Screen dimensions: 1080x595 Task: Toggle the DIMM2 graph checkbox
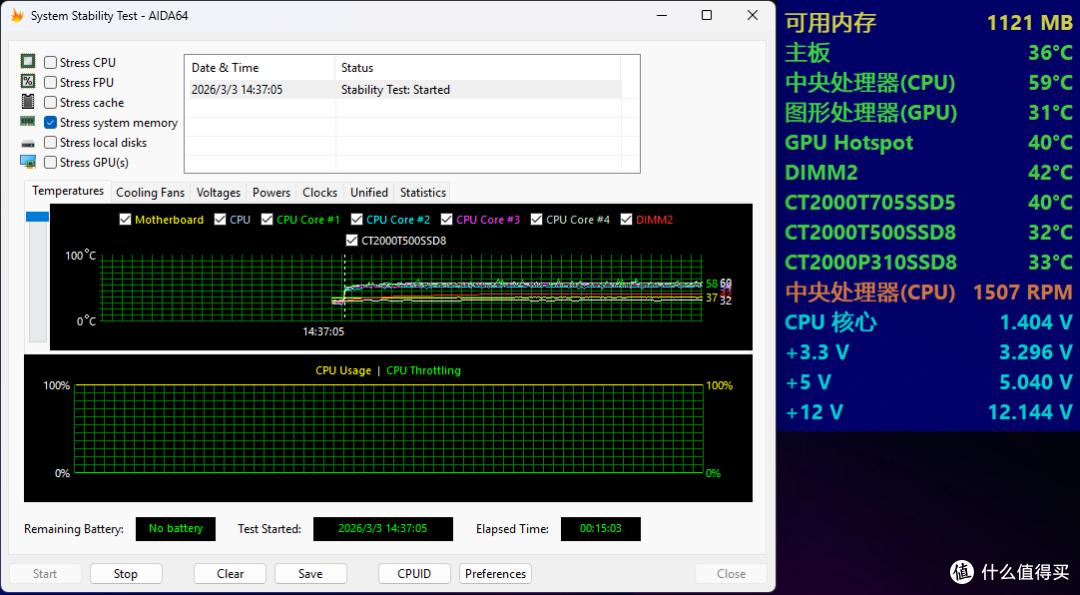click(x=626, y=220)
